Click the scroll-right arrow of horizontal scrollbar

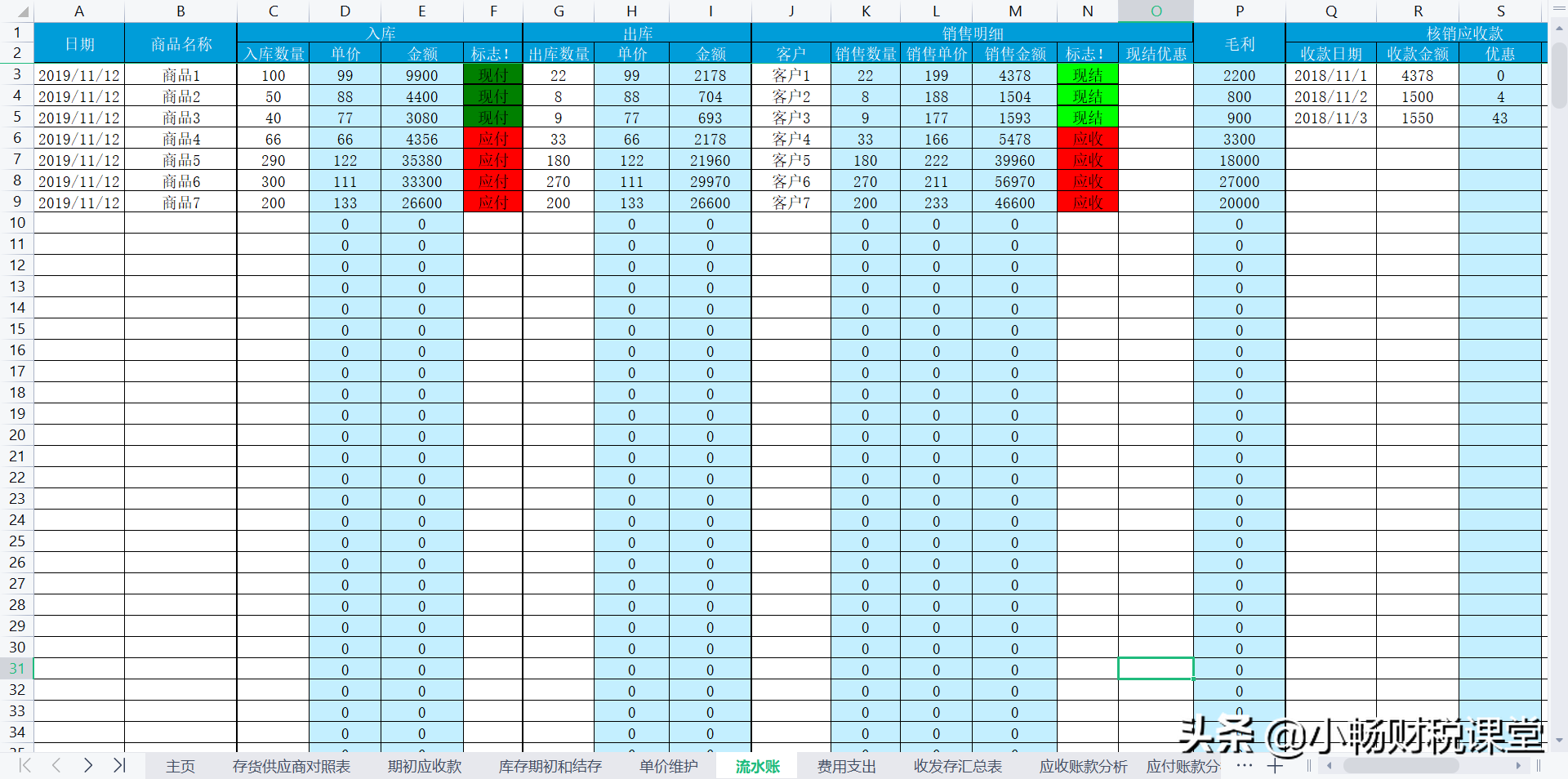coord(1518,766)
